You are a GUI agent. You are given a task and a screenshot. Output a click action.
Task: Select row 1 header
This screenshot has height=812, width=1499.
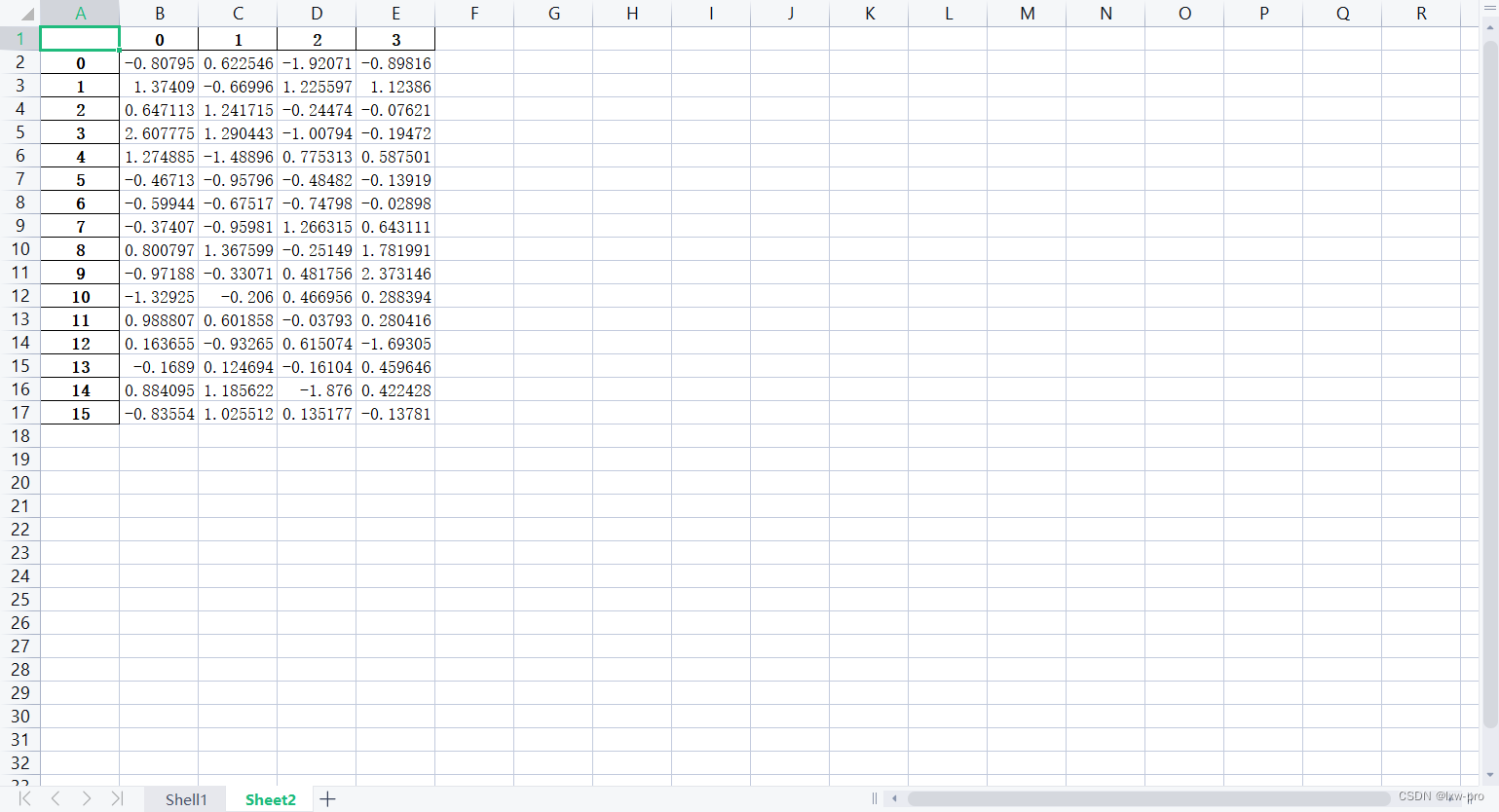20,39
